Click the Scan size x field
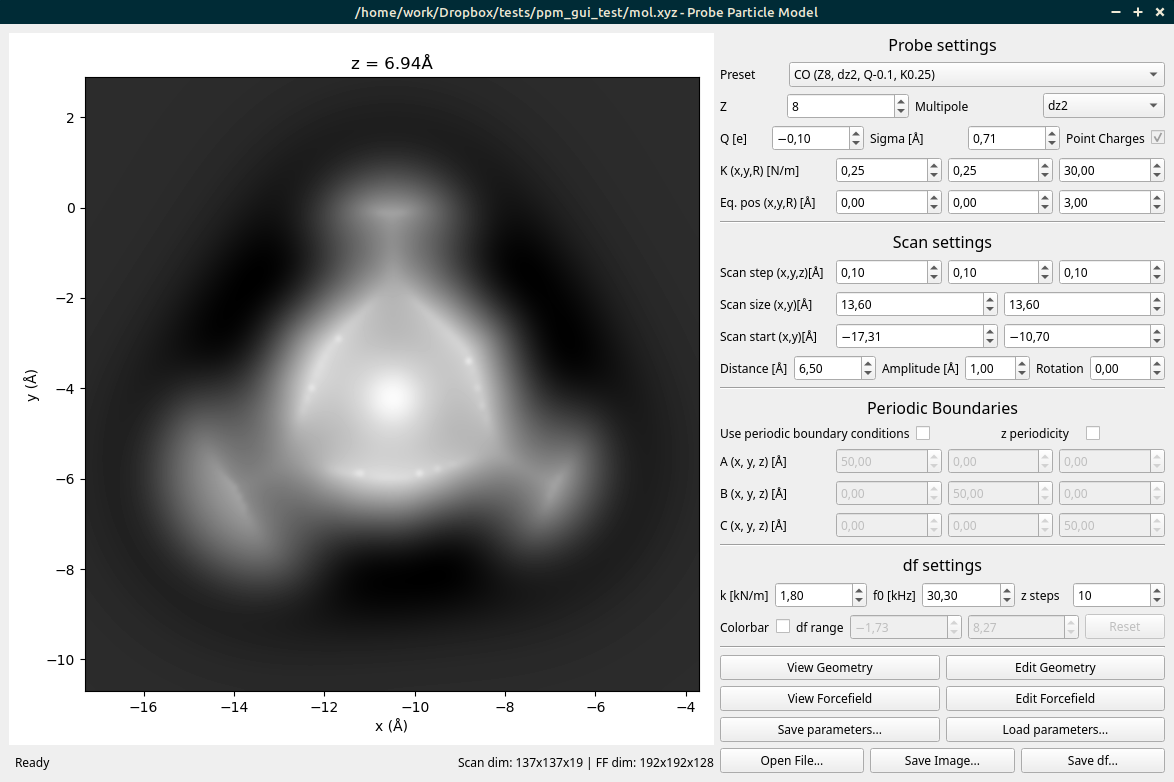 tap(910, 304)
